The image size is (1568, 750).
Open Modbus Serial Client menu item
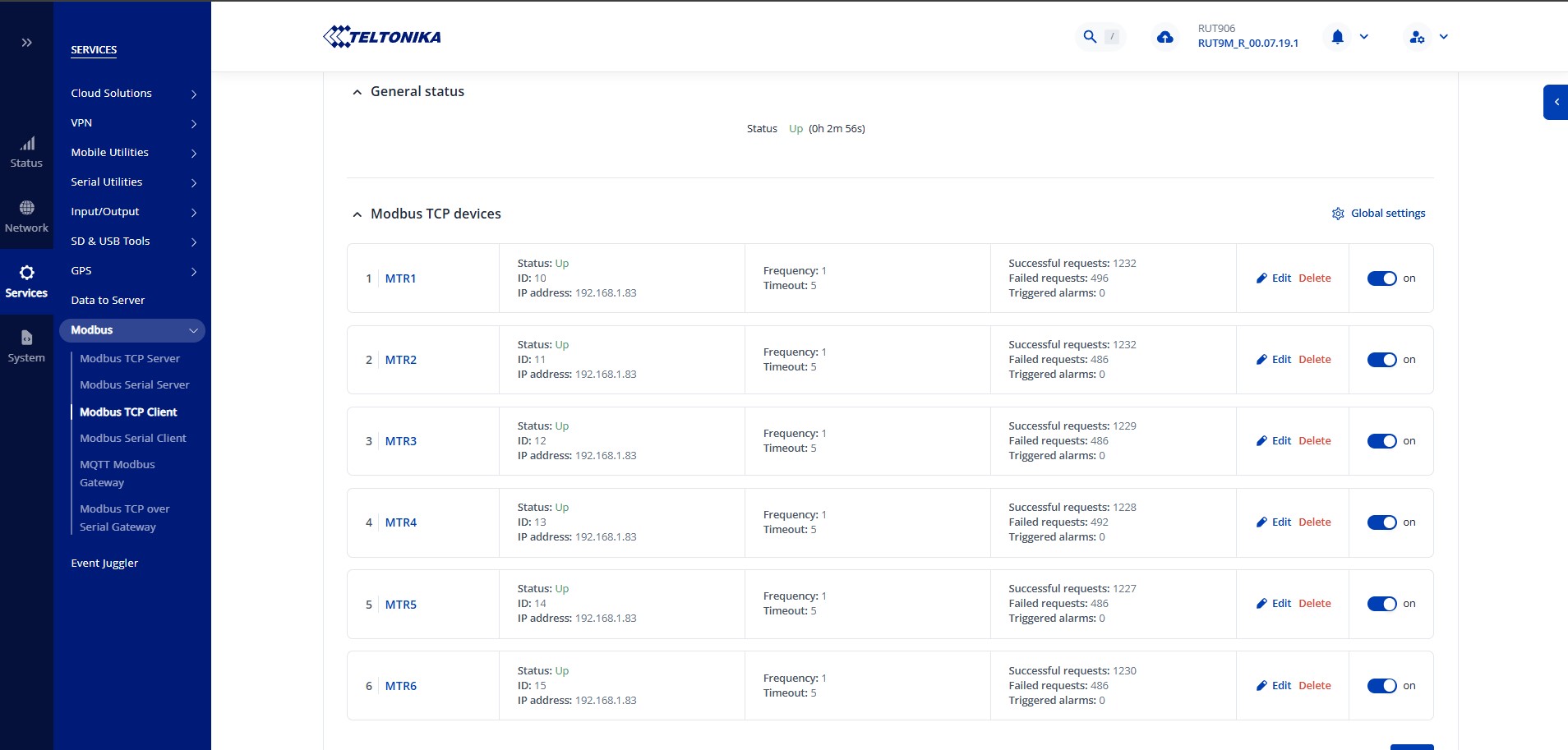click(x=133, y=439)
